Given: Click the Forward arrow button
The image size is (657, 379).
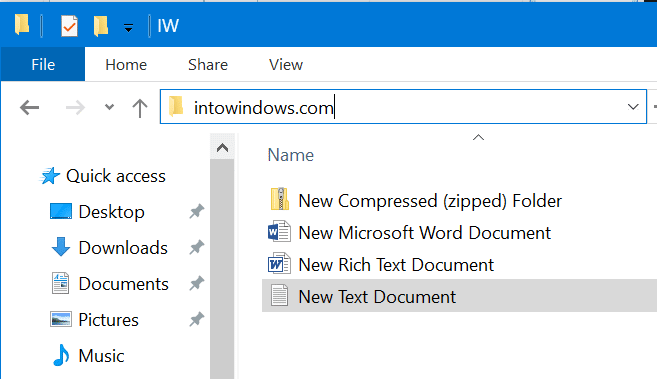Looking at the screenshot, I should coord(75,108).
